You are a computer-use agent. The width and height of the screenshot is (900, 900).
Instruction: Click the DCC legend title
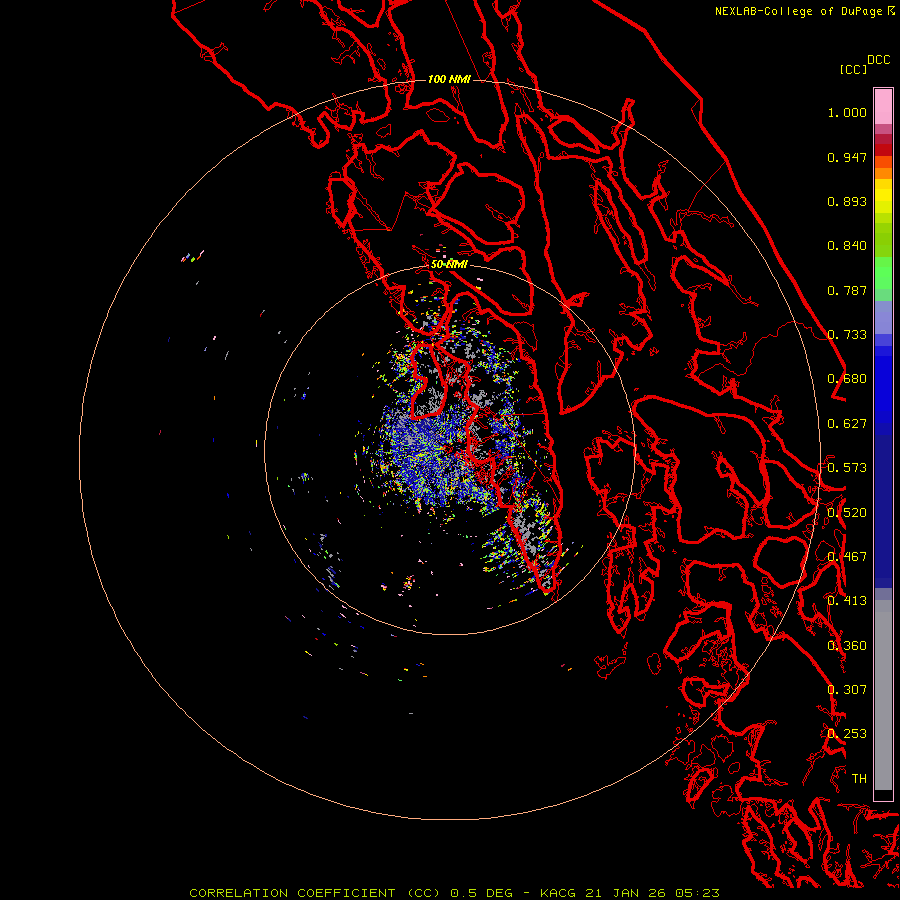(x=878, y=60)
